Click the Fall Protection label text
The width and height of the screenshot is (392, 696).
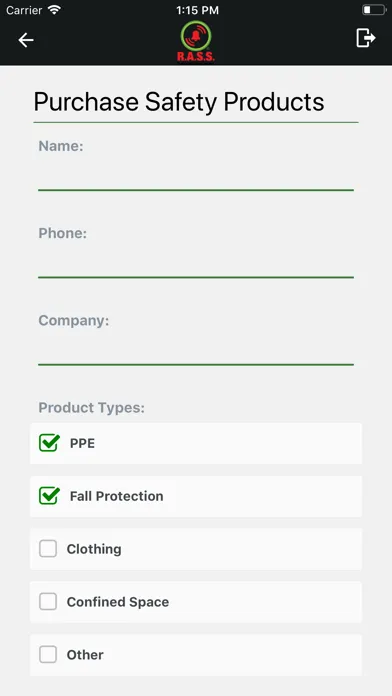click(116, 496)
